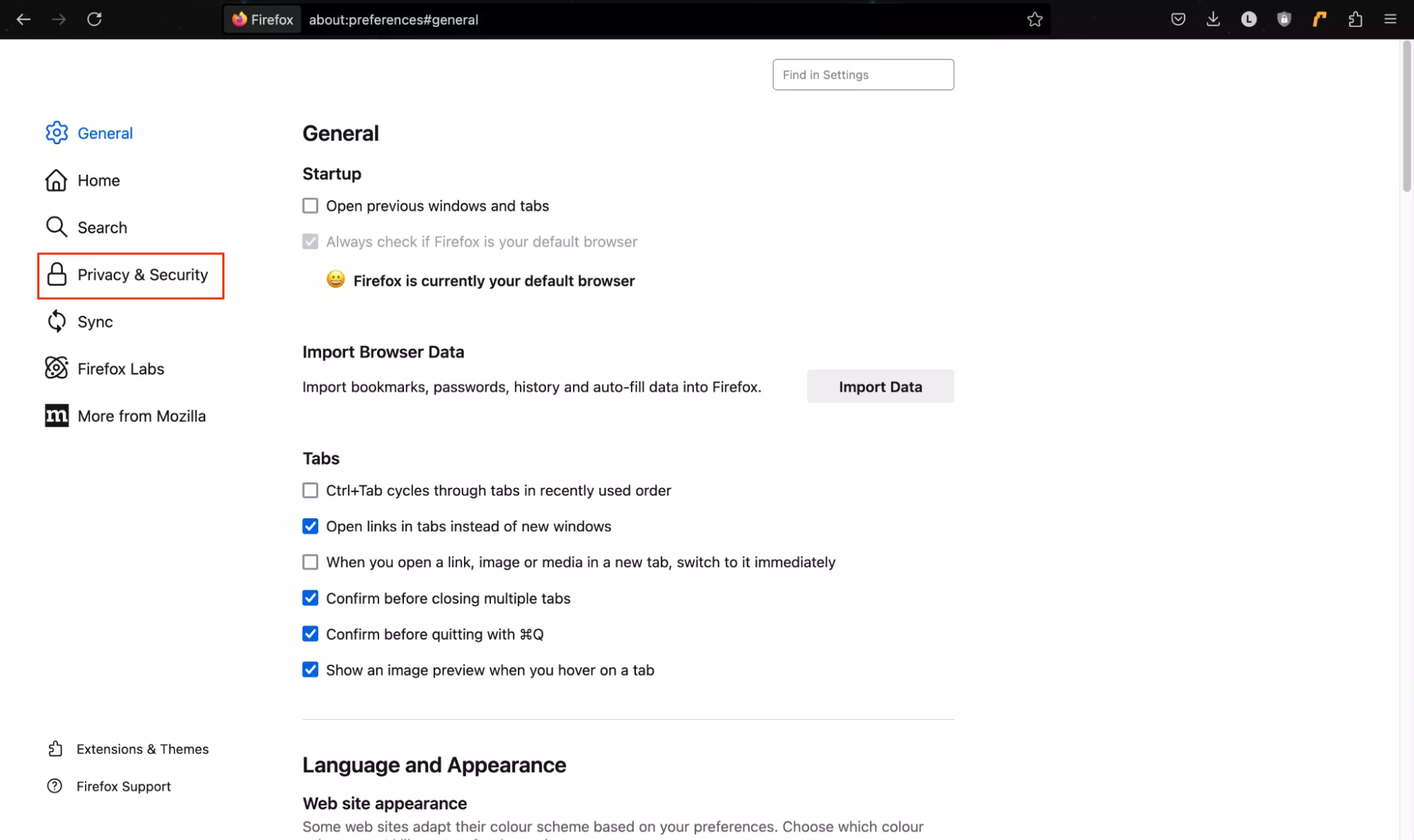Disable image preview on tab hover
The width and height of the screenshot is (1414, 840).
tap(311, 670)
